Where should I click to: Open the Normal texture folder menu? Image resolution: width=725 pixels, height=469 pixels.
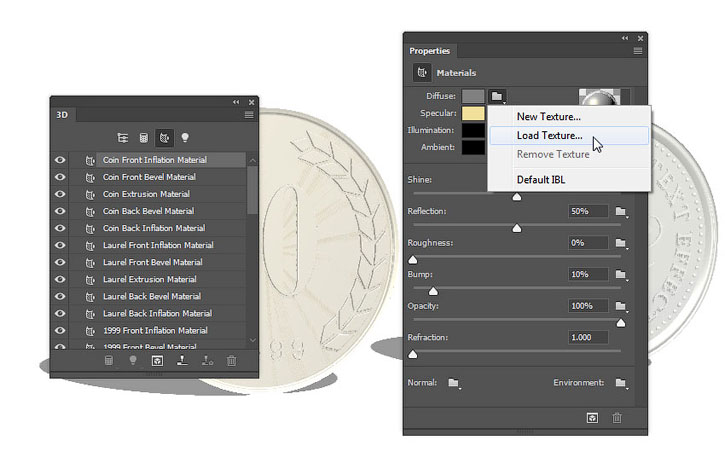click(x=454, y=383)
